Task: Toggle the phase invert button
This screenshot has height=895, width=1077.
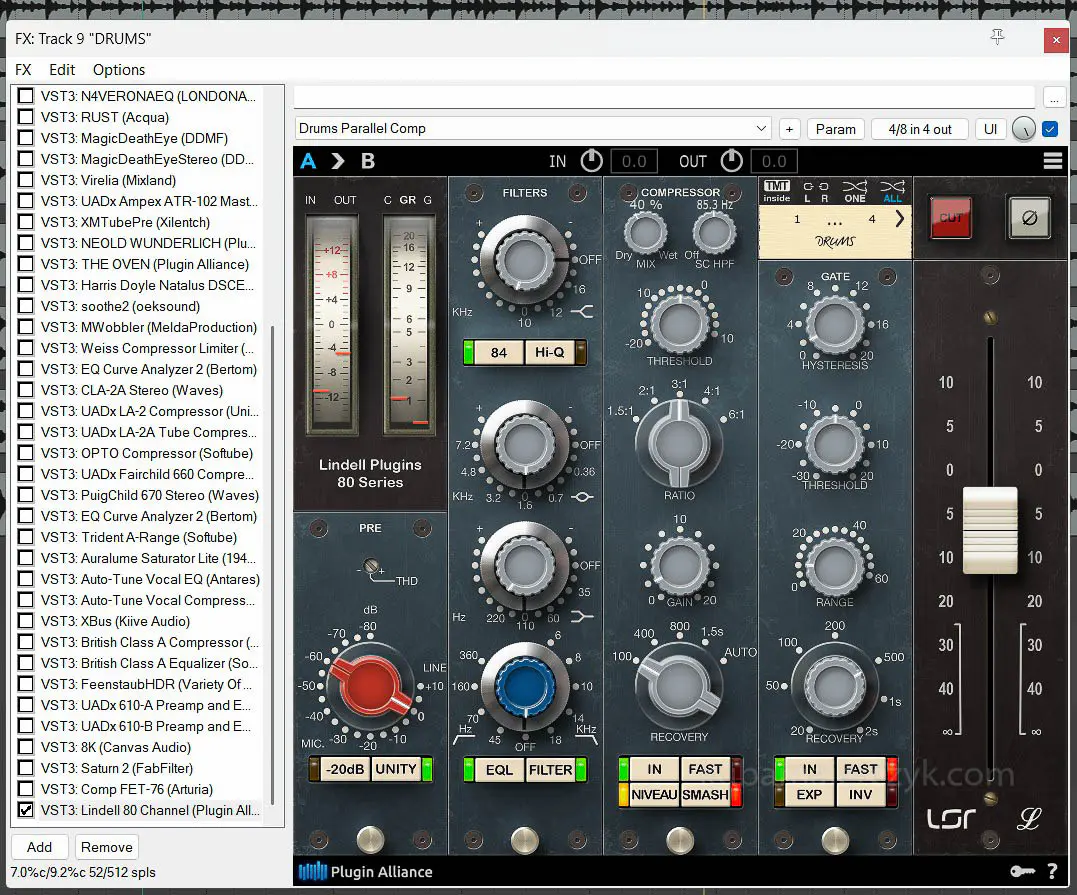Action: pos(1029,216)
